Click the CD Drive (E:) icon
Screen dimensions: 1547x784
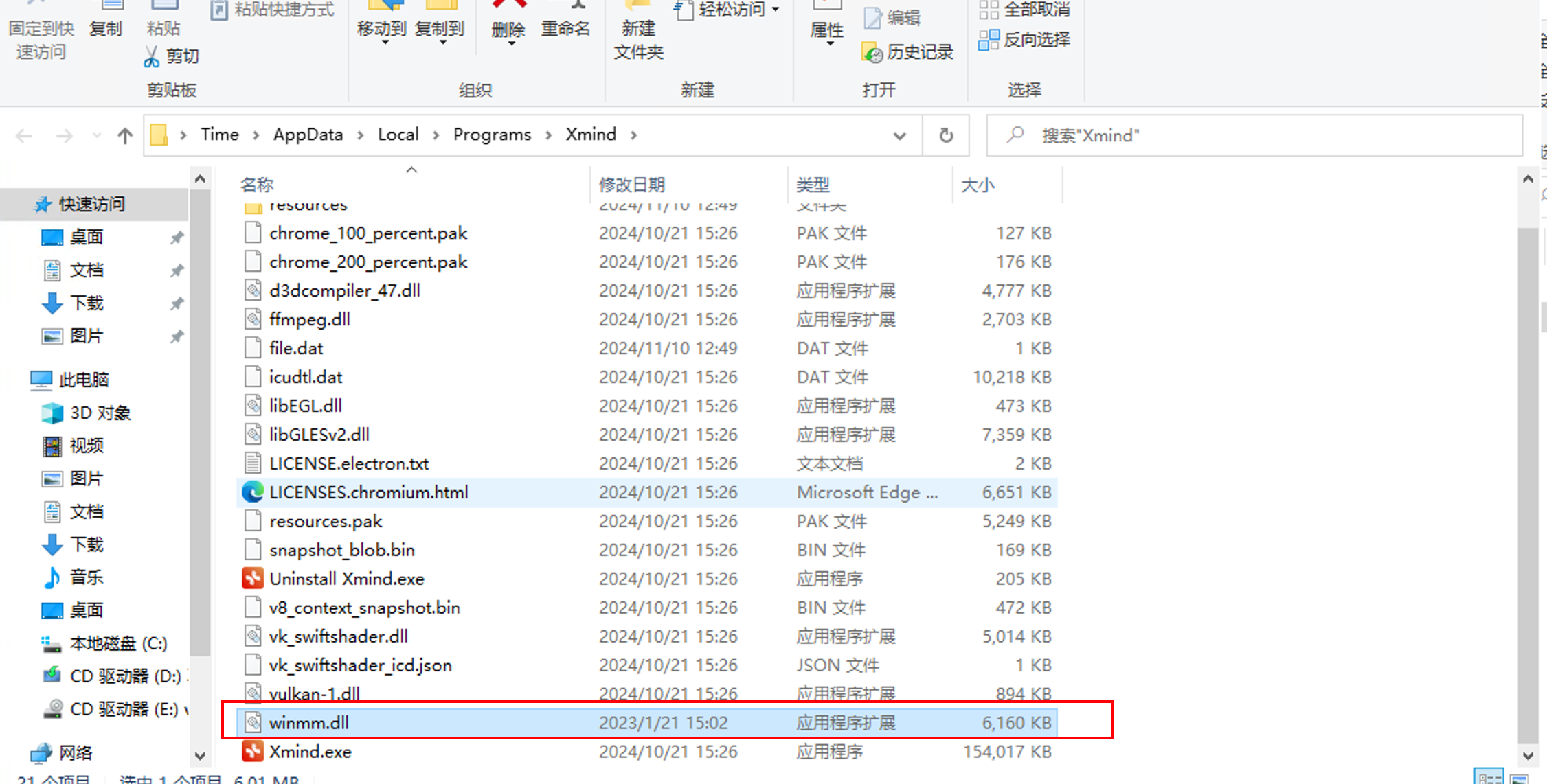(52, 708)
